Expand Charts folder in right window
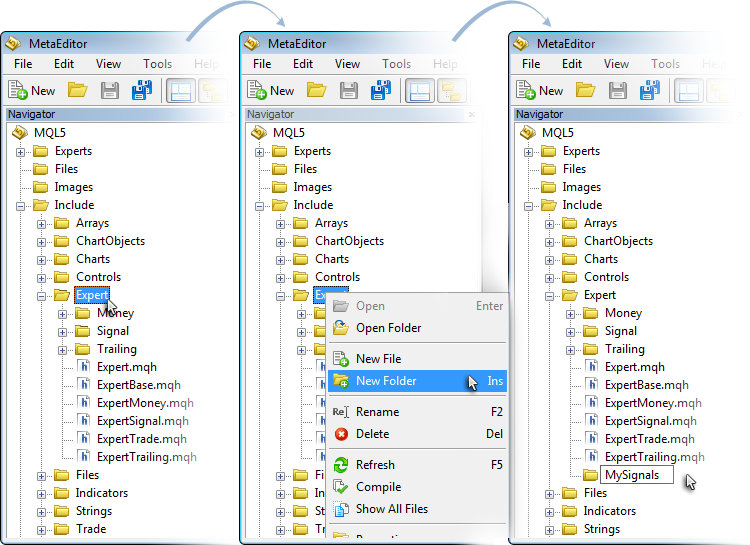Viewport: 750px width, 545px height. click(549, 260)
